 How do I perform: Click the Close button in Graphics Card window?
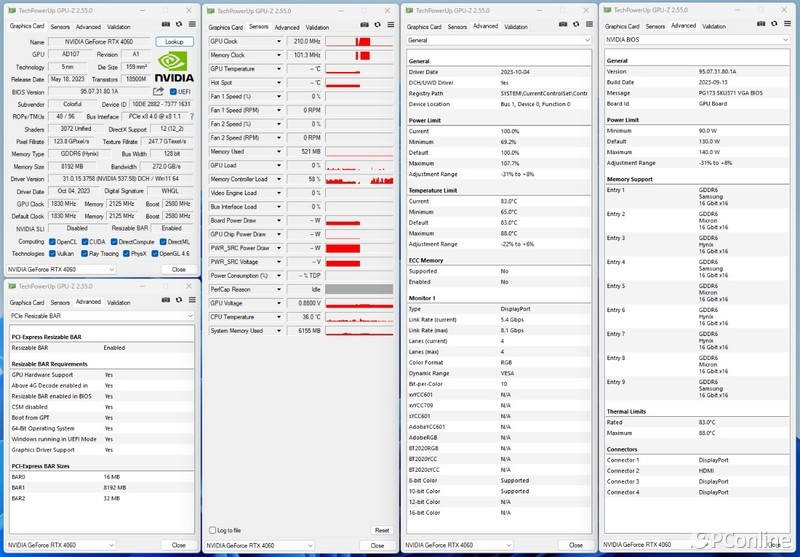click(x=179, y=269)
